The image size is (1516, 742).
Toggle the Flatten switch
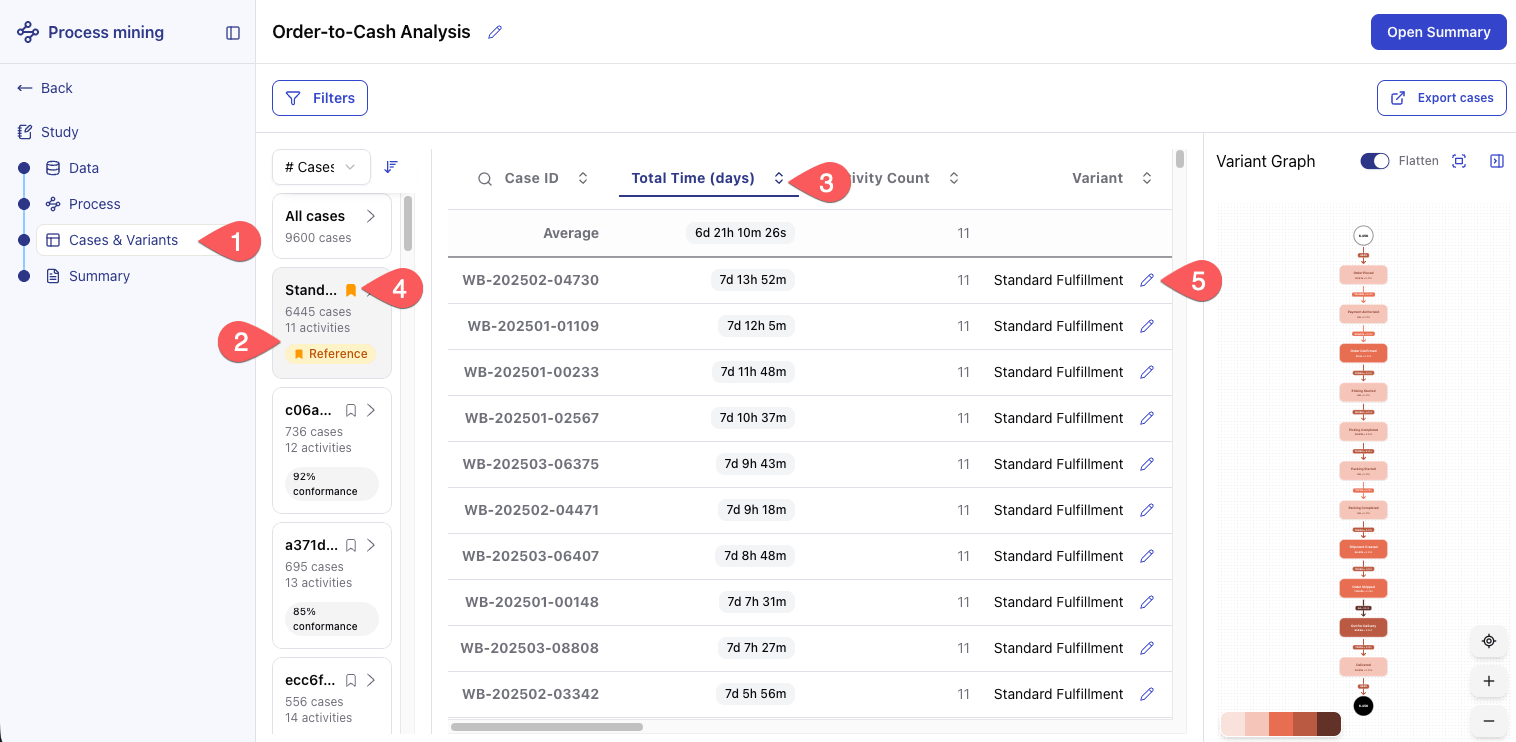1375,161
